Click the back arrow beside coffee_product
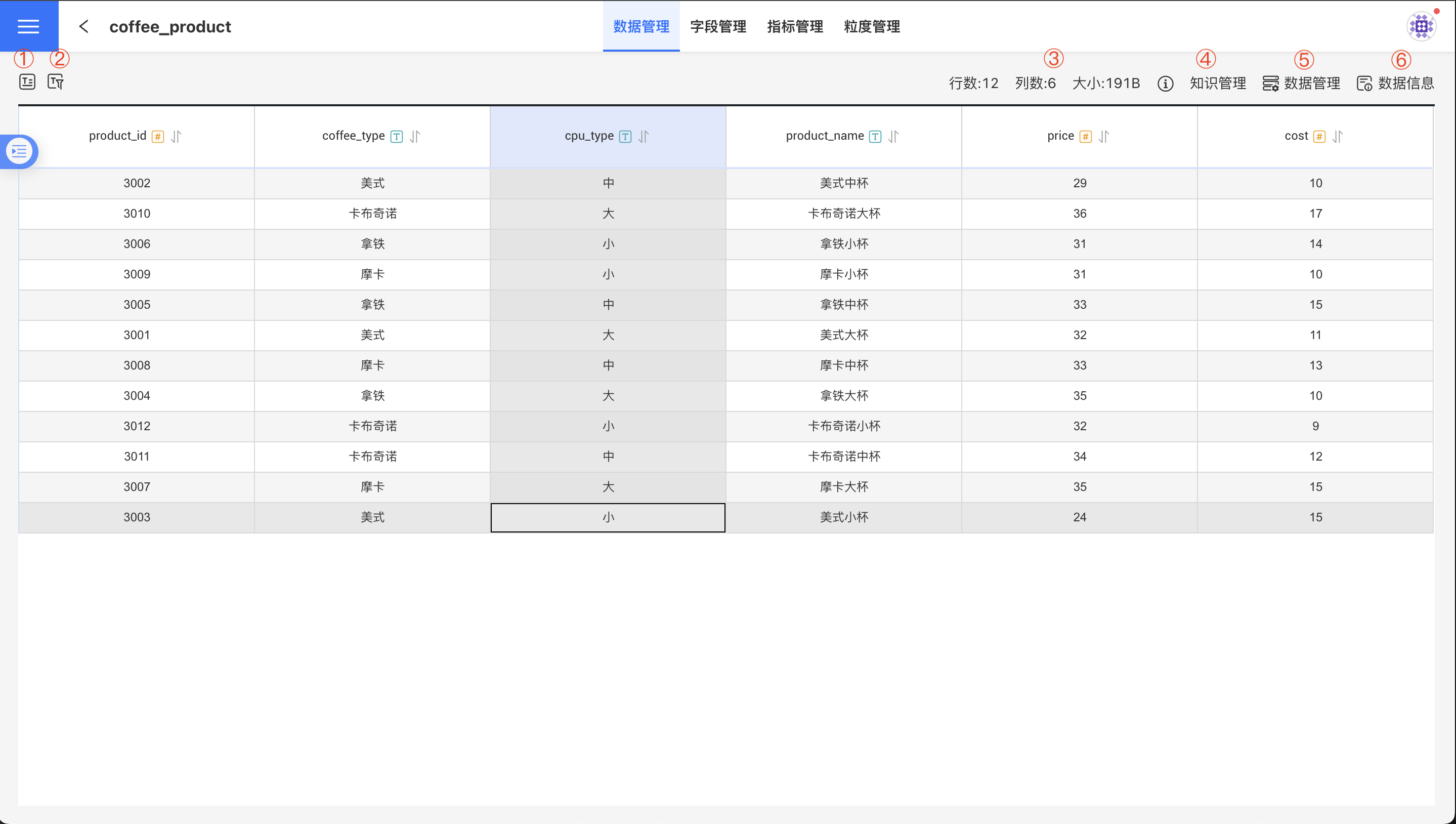Image resolution: width=1456 pixels, height=824 pixels. tap(83, 26)
